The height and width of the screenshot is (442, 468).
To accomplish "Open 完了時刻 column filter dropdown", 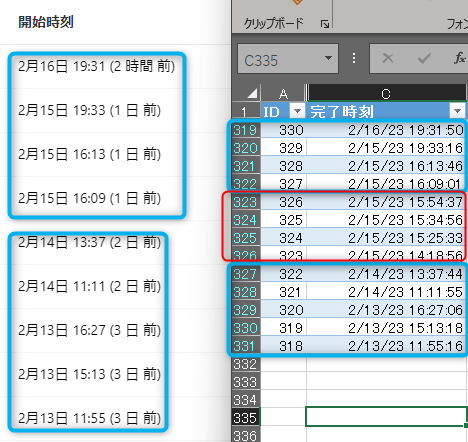I will coord(457,111).
